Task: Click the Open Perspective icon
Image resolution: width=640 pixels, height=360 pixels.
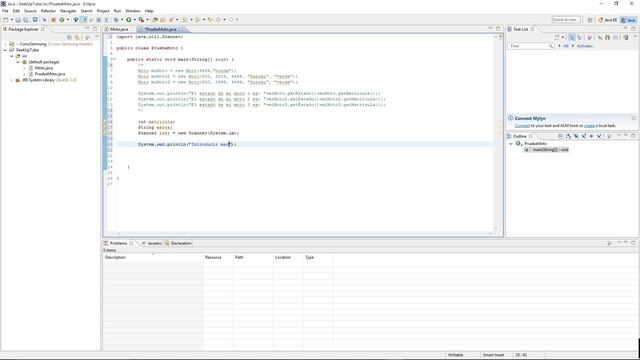Action: point(590,20)
